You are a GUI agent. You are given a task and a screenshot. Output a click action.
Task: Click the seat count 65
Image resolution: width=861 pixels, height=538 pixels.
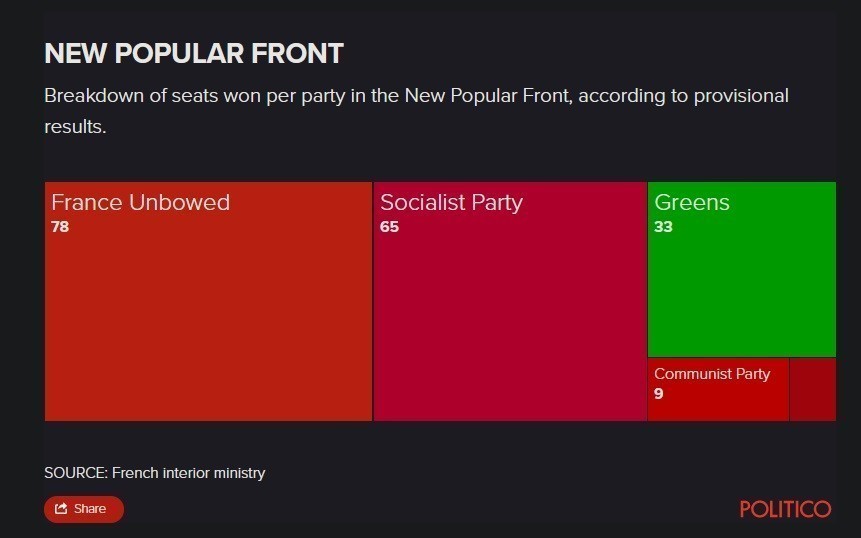click(389, 227)
